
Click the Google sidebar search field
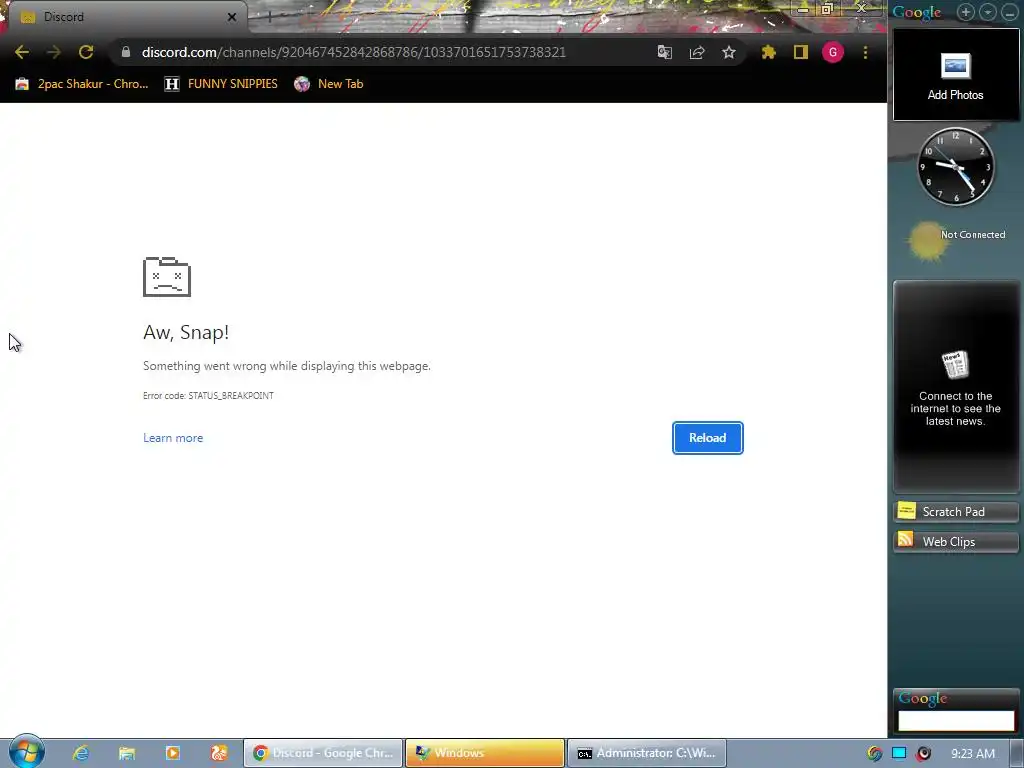point(955,720)
